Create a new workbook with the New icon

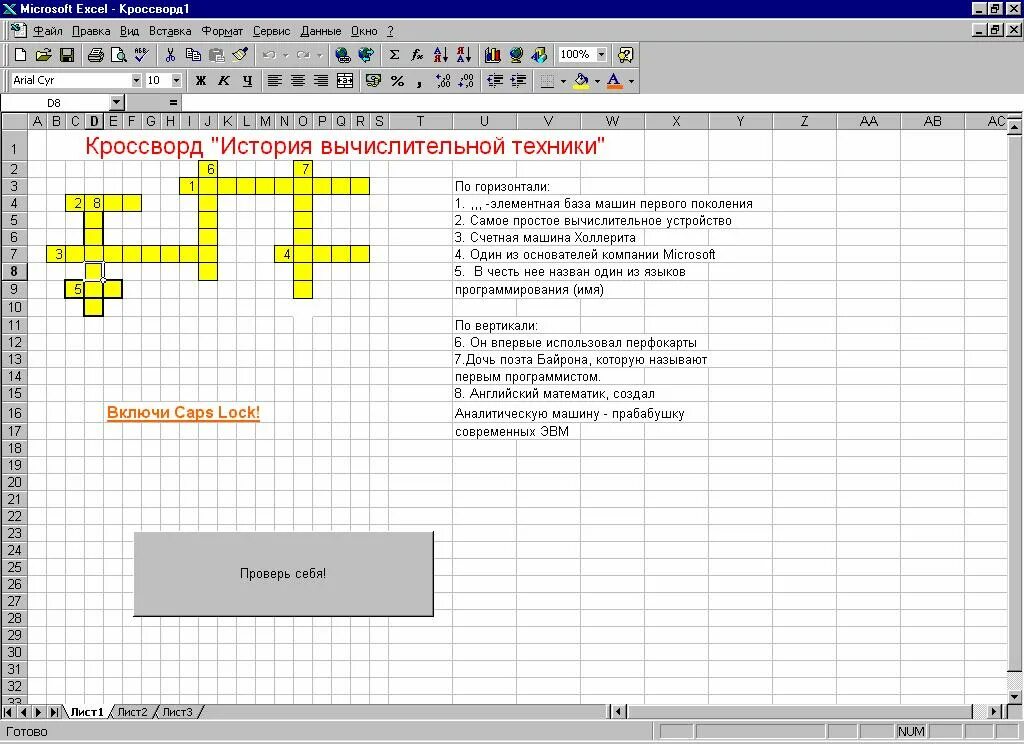coord(20,55)
